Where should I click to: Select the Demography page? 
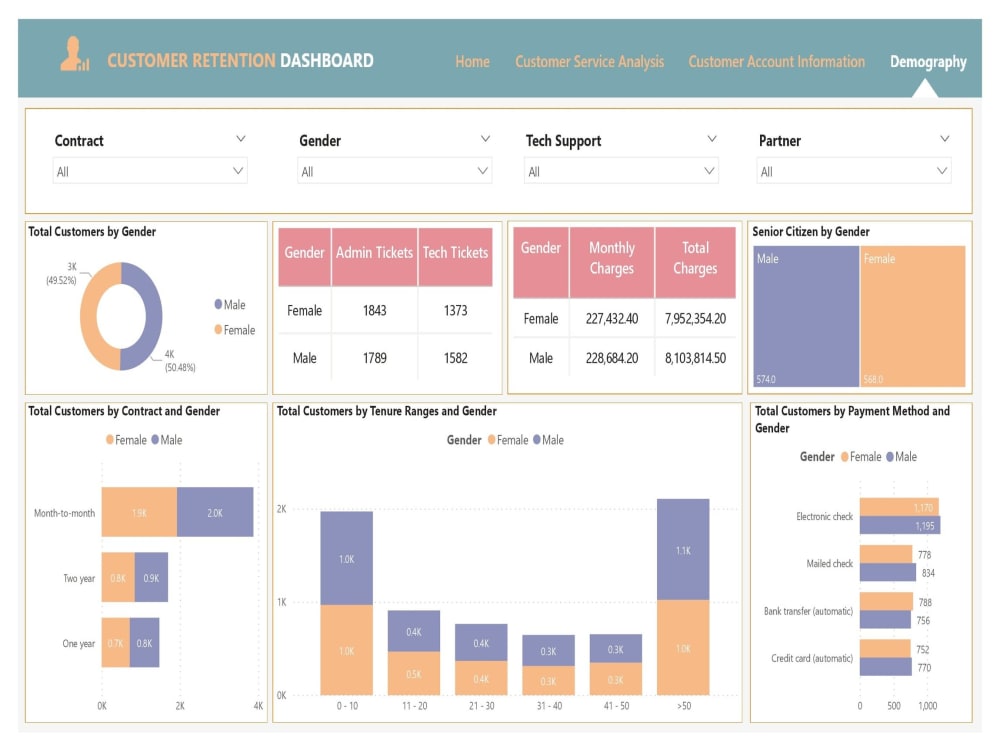[x=928, y=62]
